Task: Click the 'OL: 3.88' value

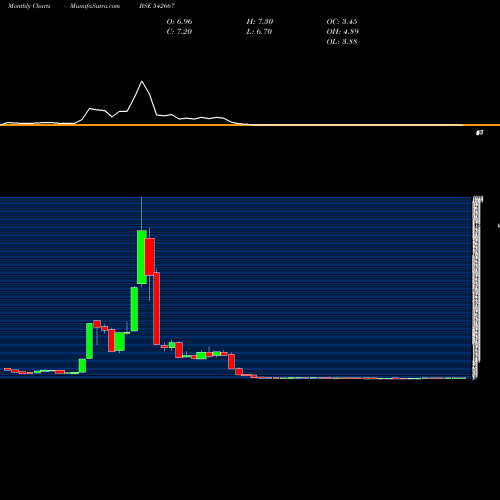Action: click(x=342, y=41)
